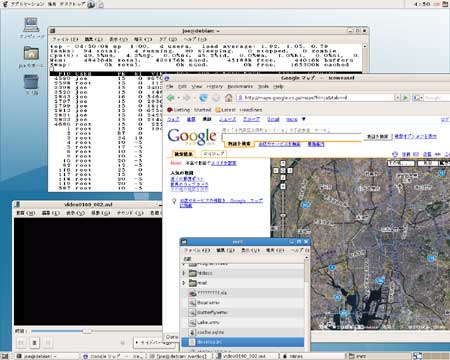The width and height of the screenshot is (450, 360).
Task: Click the address bar in Iceweasel
Action: [315, 98]
